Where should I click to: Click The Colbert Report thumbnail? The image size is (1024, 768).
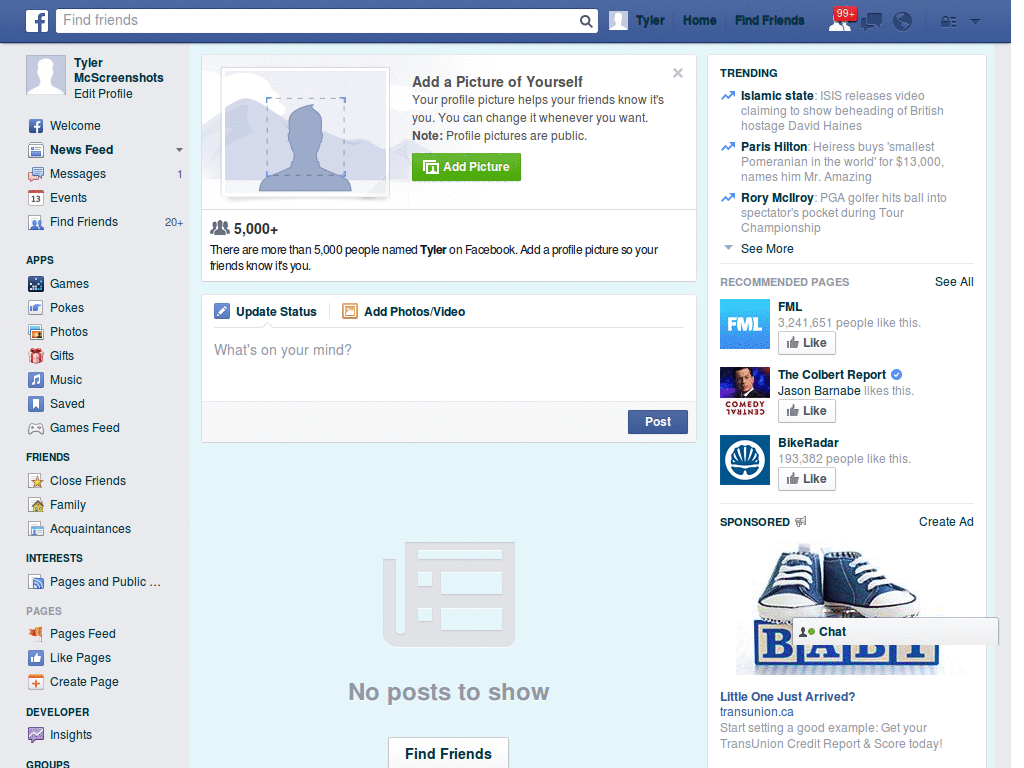(745, 392)
